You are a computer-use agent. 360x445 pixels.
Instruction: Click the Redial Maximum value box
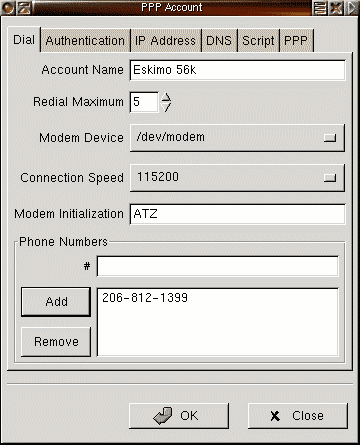144,102
